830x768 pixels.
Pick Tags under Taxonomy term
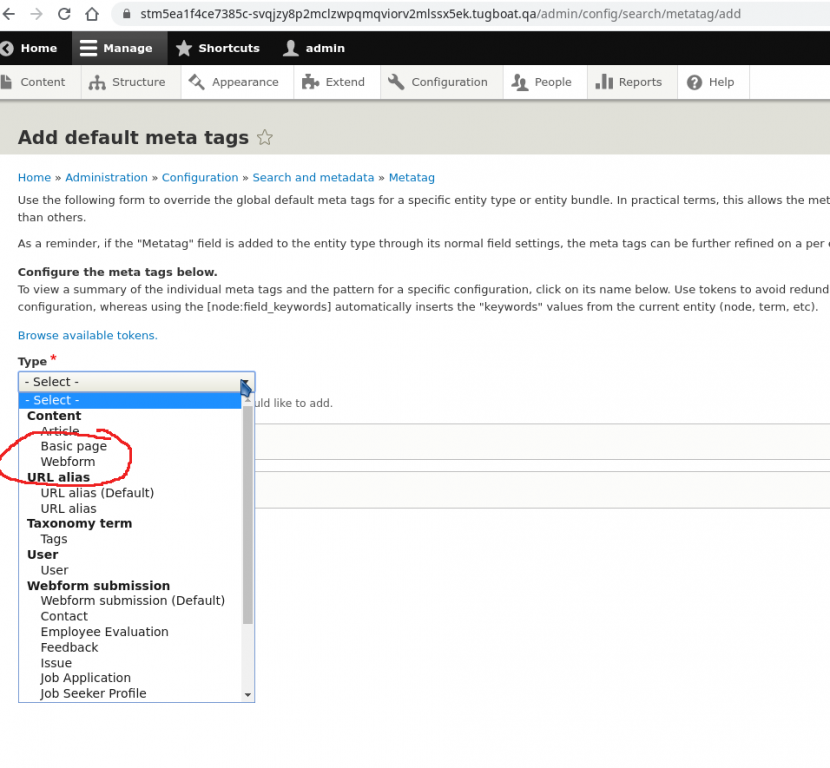(x=54, y=539)
